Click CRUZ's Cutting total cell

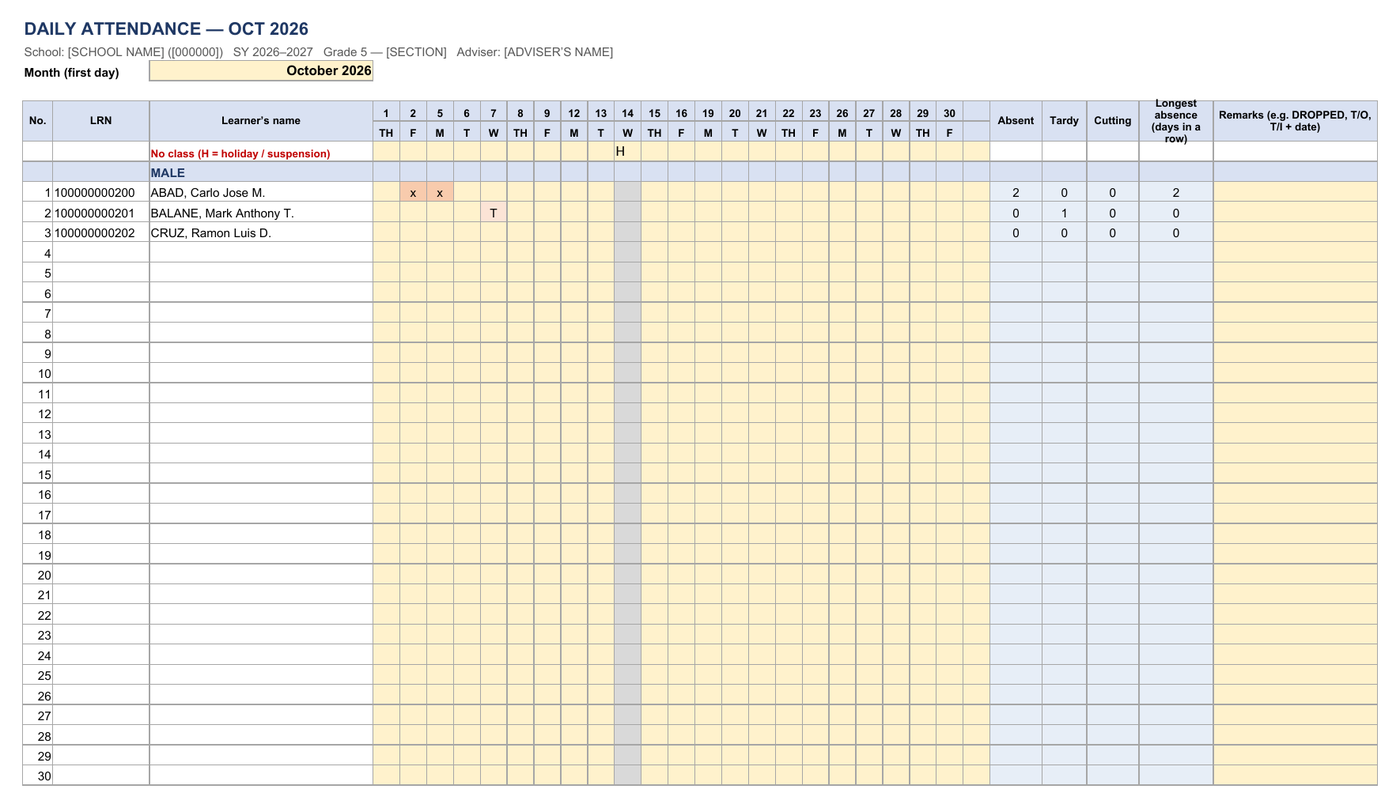pyautogui.click(x=1112, y=233)
